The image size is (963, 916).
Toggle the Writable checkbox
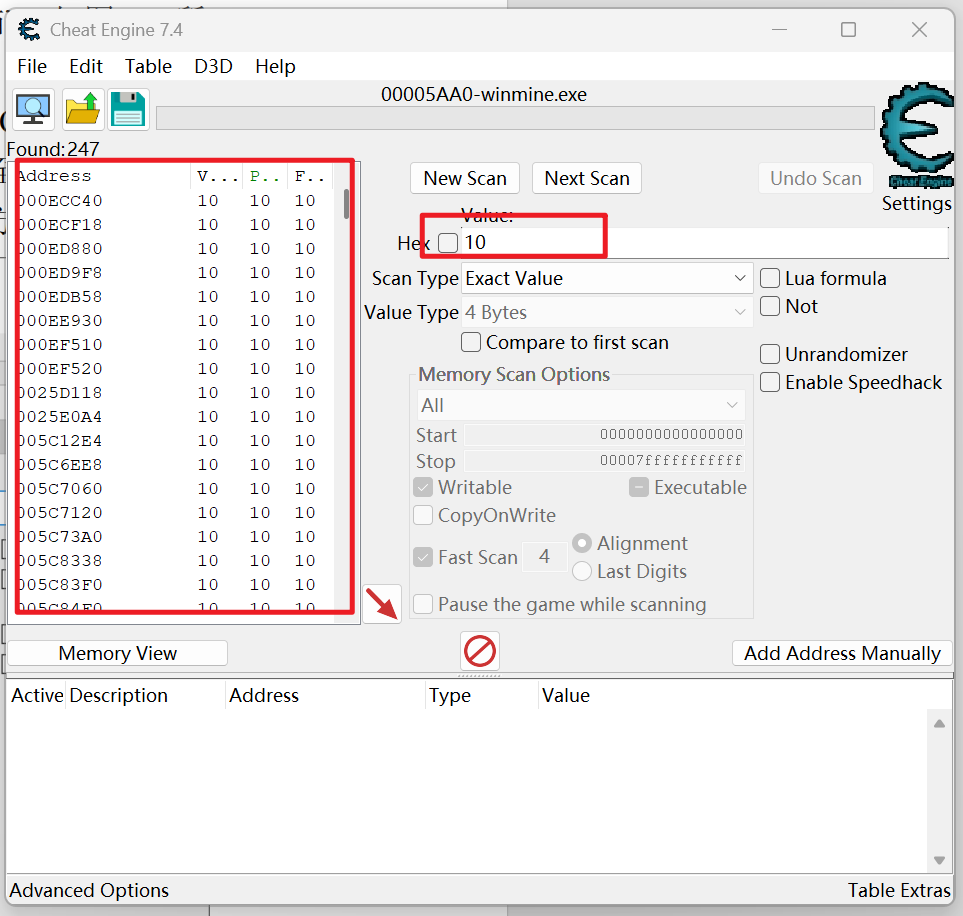tap(423, 488)
